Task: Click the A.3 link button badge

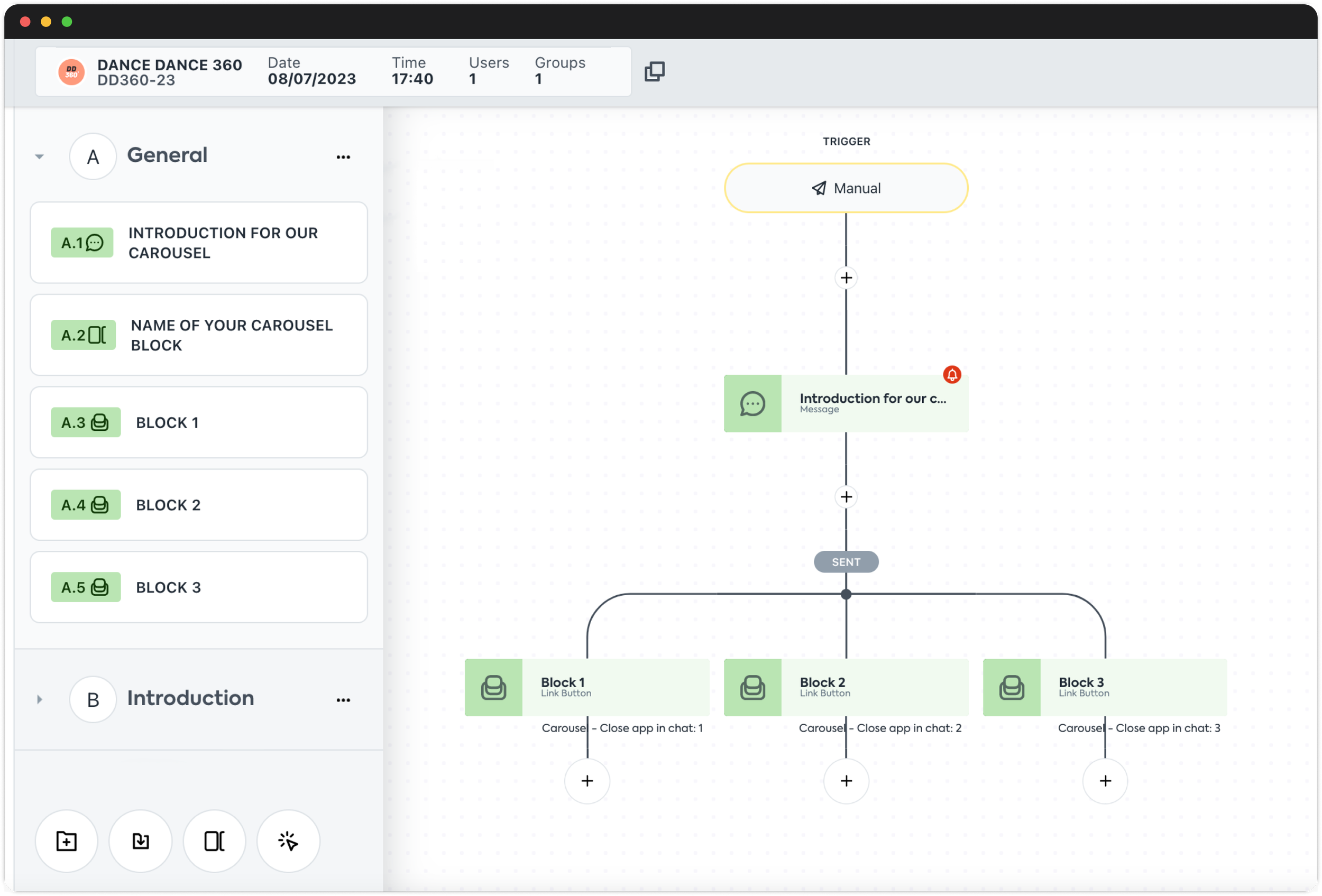Action: click(x=85, y=422)
